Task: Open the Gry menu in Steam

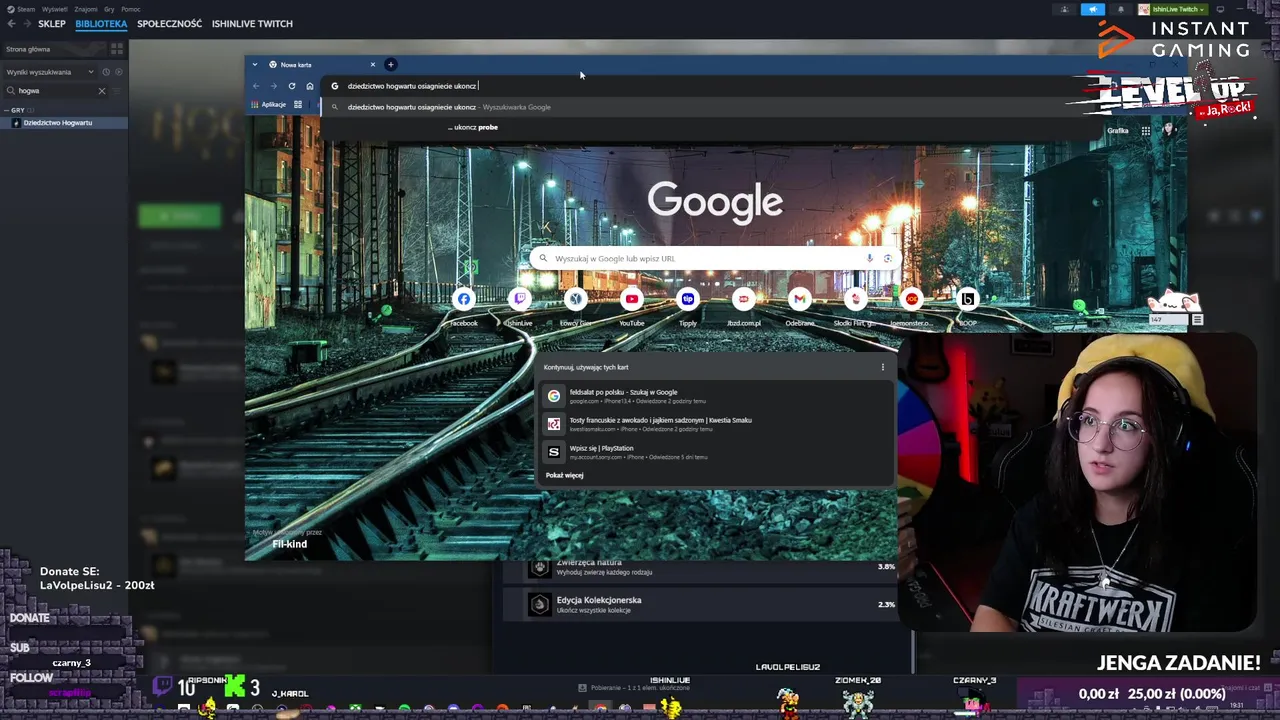Action: click(x=109, y=9)
